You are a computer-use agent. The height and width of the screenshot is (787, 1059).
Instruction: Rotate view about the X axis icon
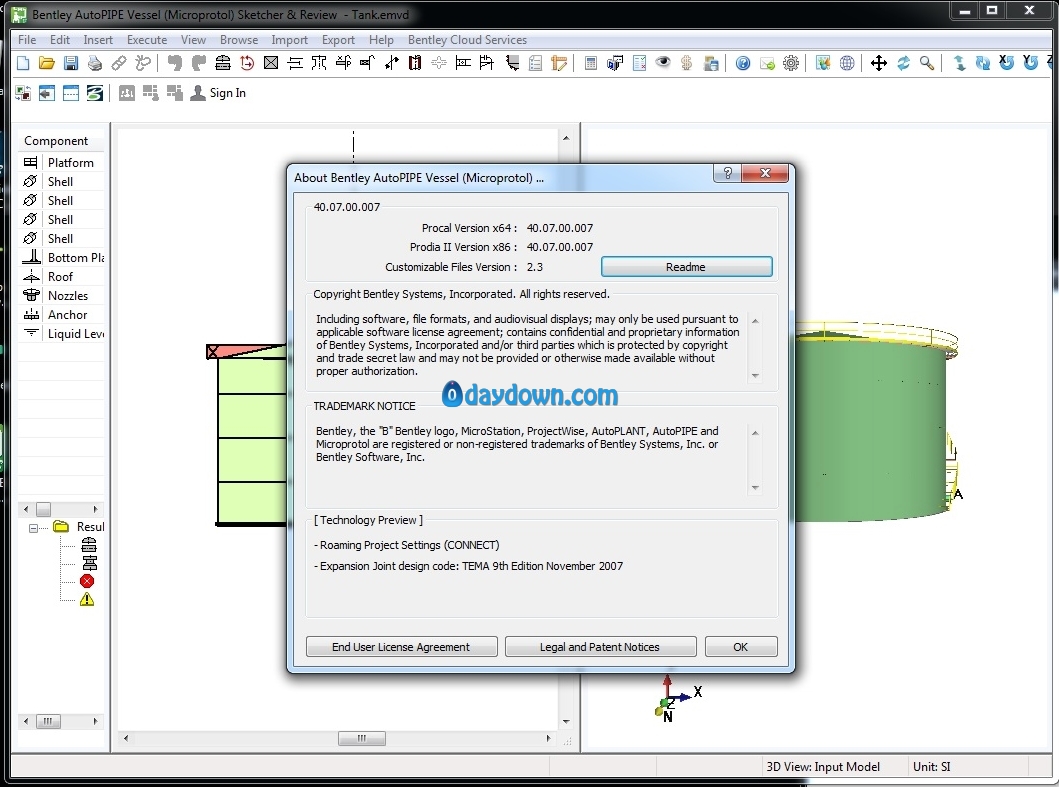(x=1006, y=63)
